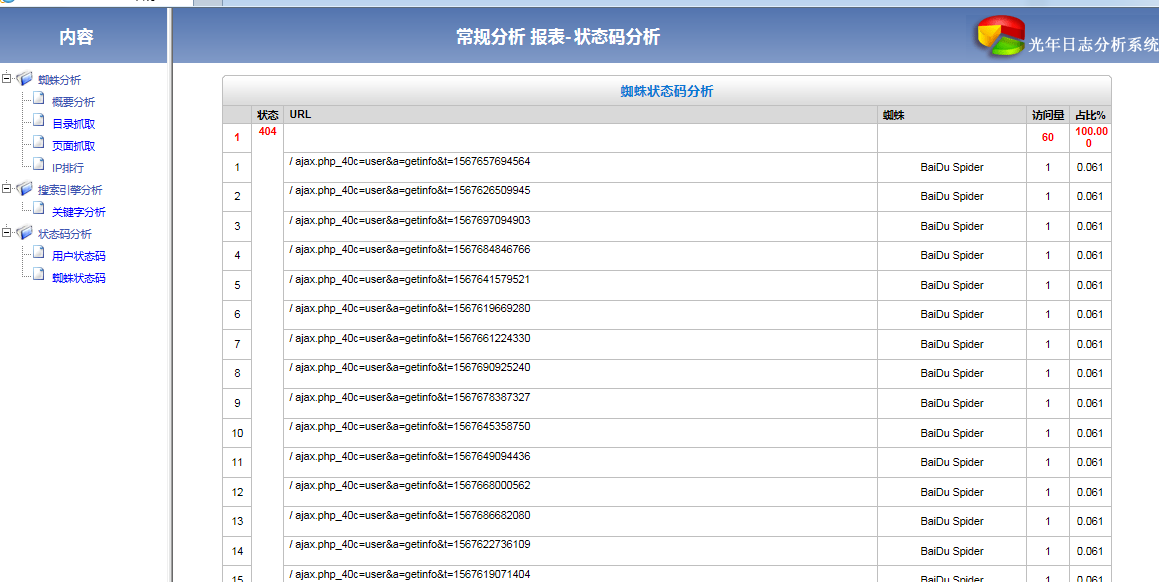Click the 占比% column header
1159x582 pixels.
coord(1089,115)
